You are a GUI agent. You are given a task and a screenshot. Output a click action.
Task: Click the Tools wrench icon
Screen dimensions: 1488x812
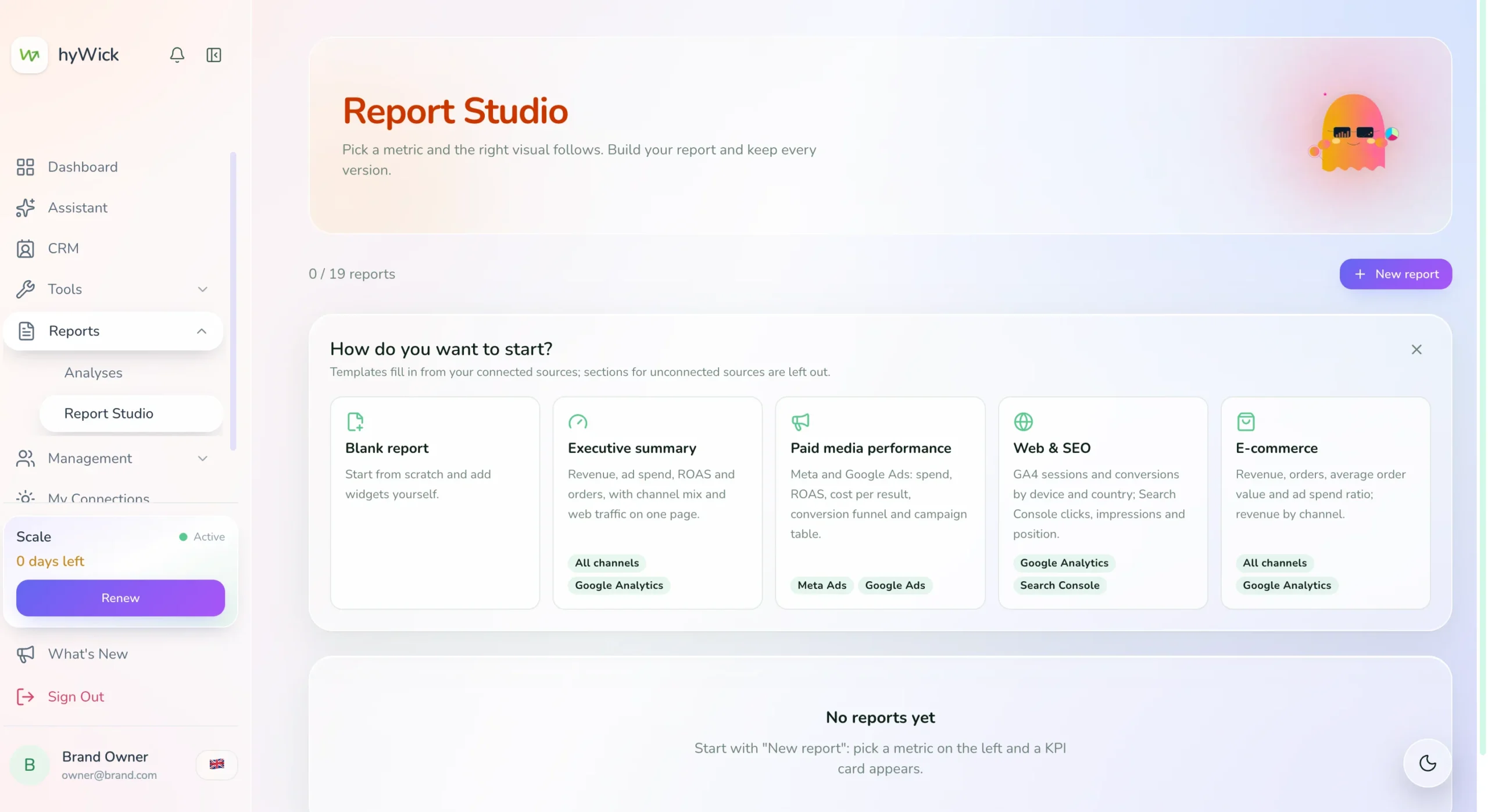[25, 289]
